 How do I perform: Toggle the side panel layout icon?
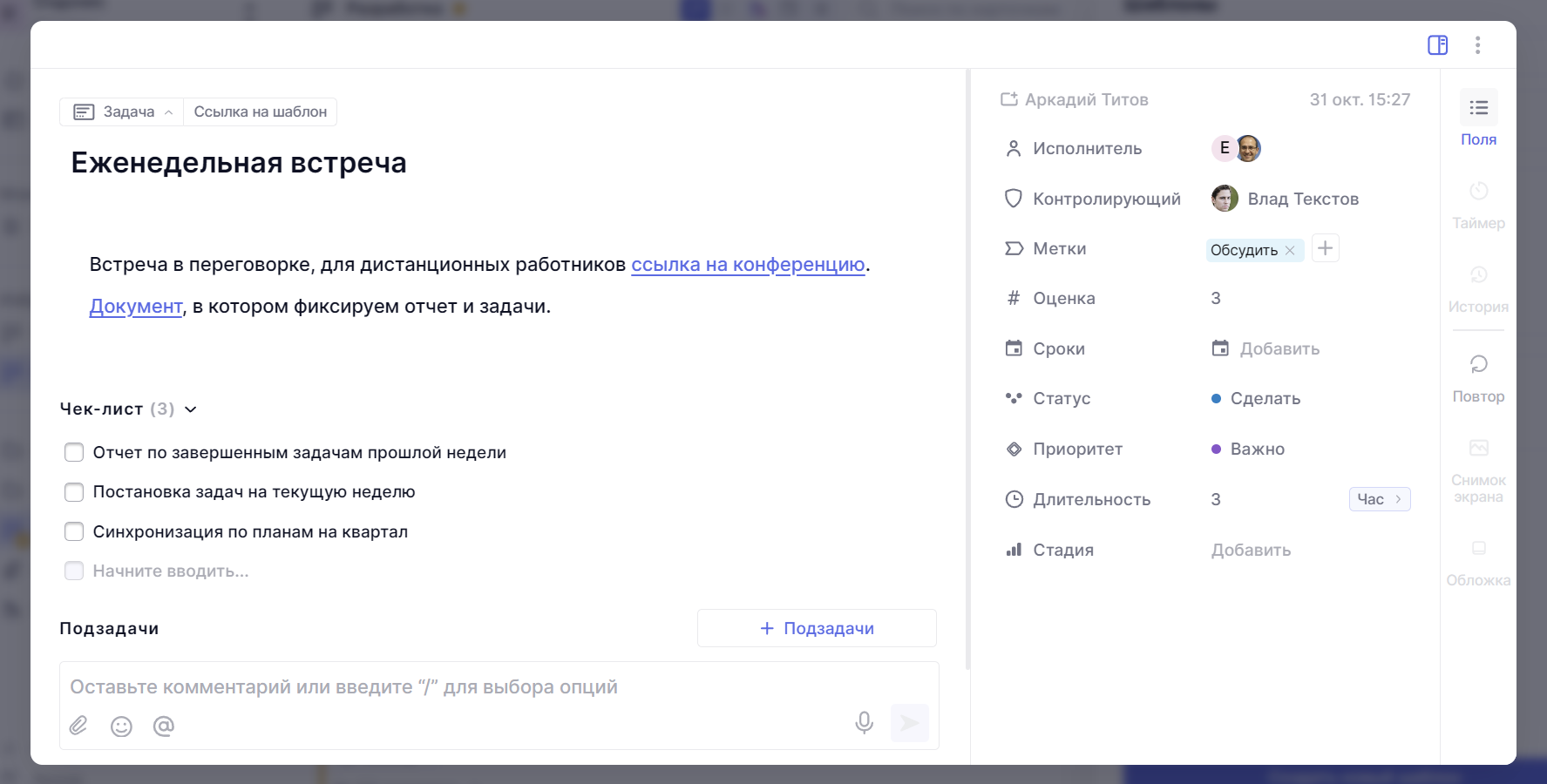pos(1437,45)
